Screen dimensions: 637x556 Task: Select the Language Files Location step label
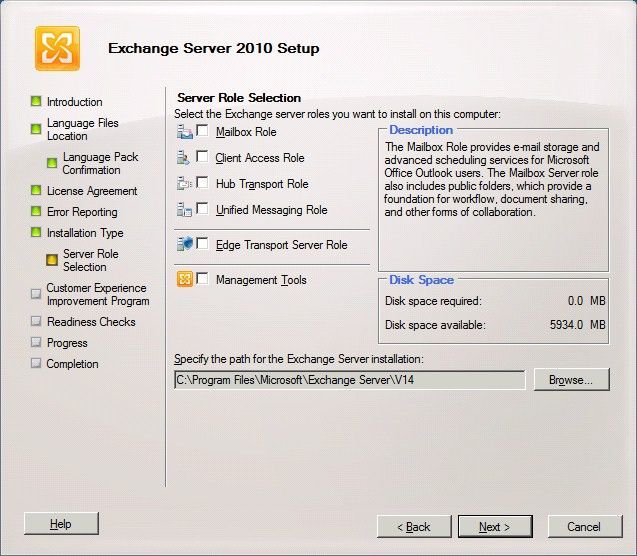83,129
